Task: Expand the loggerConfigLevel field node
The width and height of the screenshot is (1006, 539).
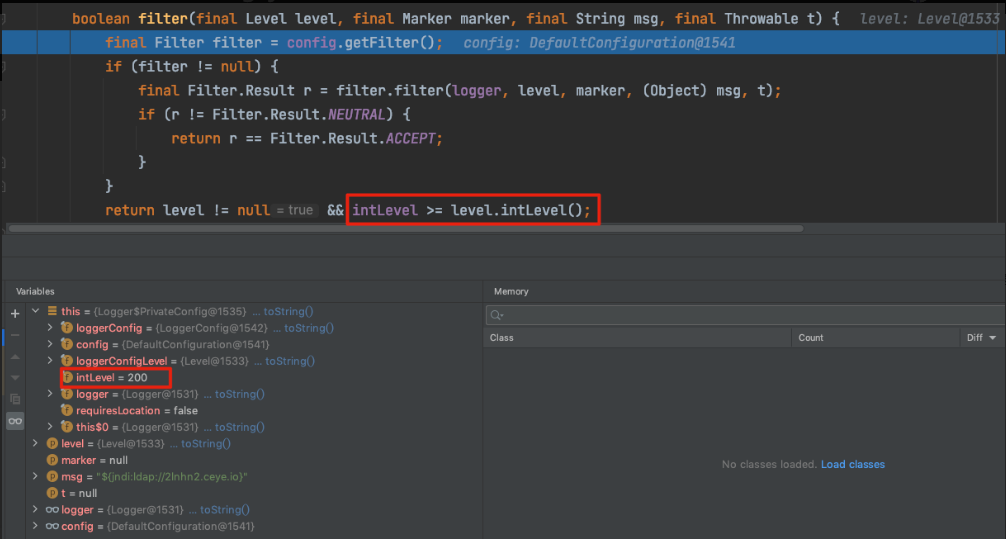Action: [x=50, y=361]
